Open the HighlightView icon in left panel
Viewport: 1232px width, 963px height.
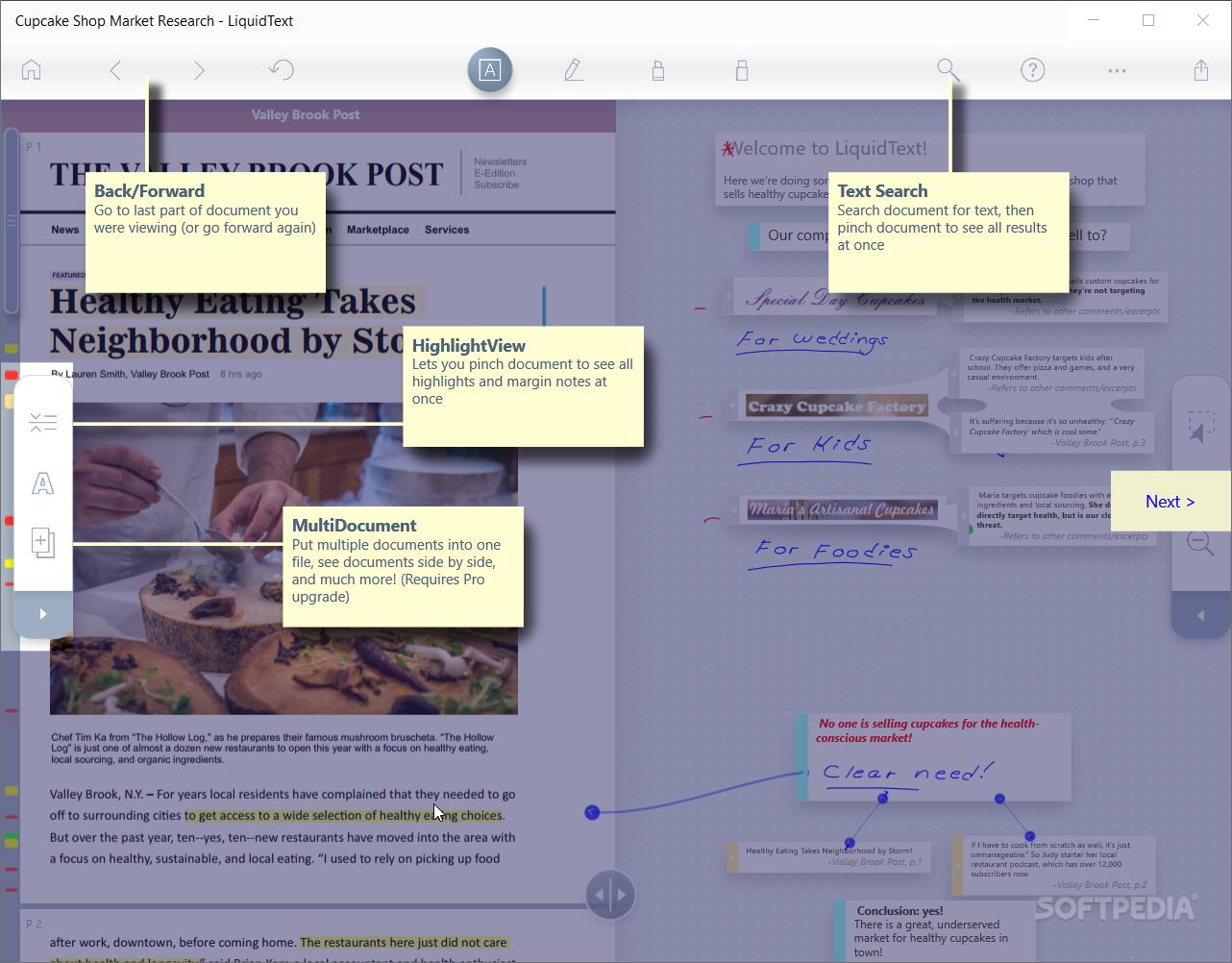[42, 423]
